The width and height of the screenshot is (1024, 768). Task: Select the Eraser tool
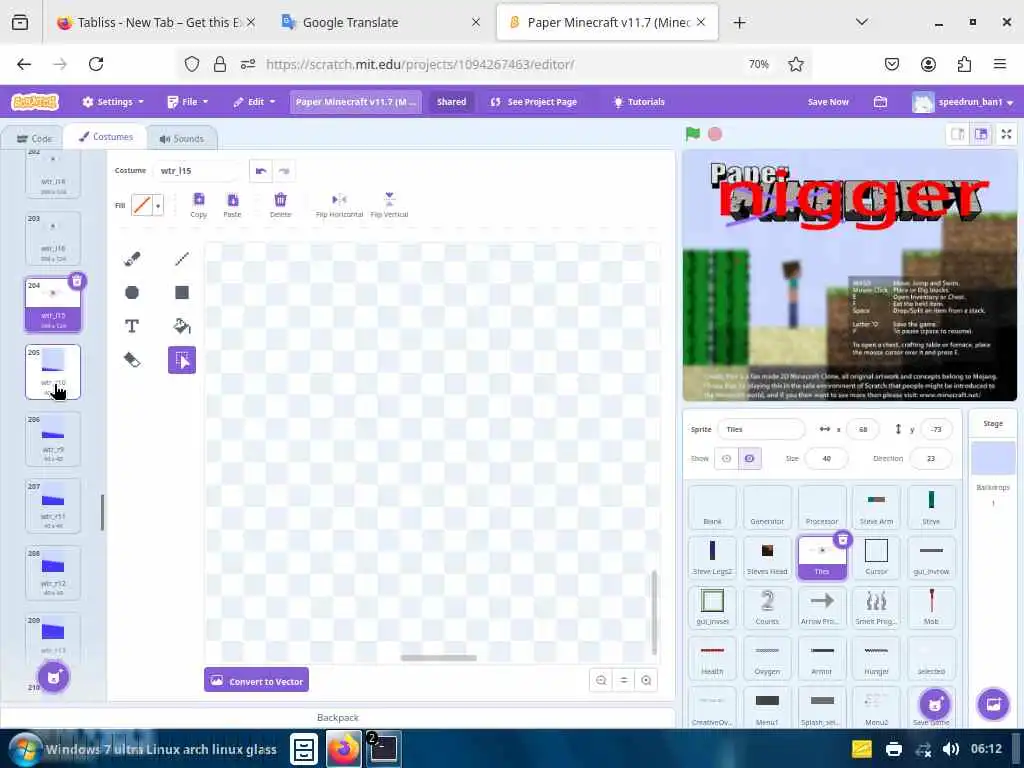[132, 360]
